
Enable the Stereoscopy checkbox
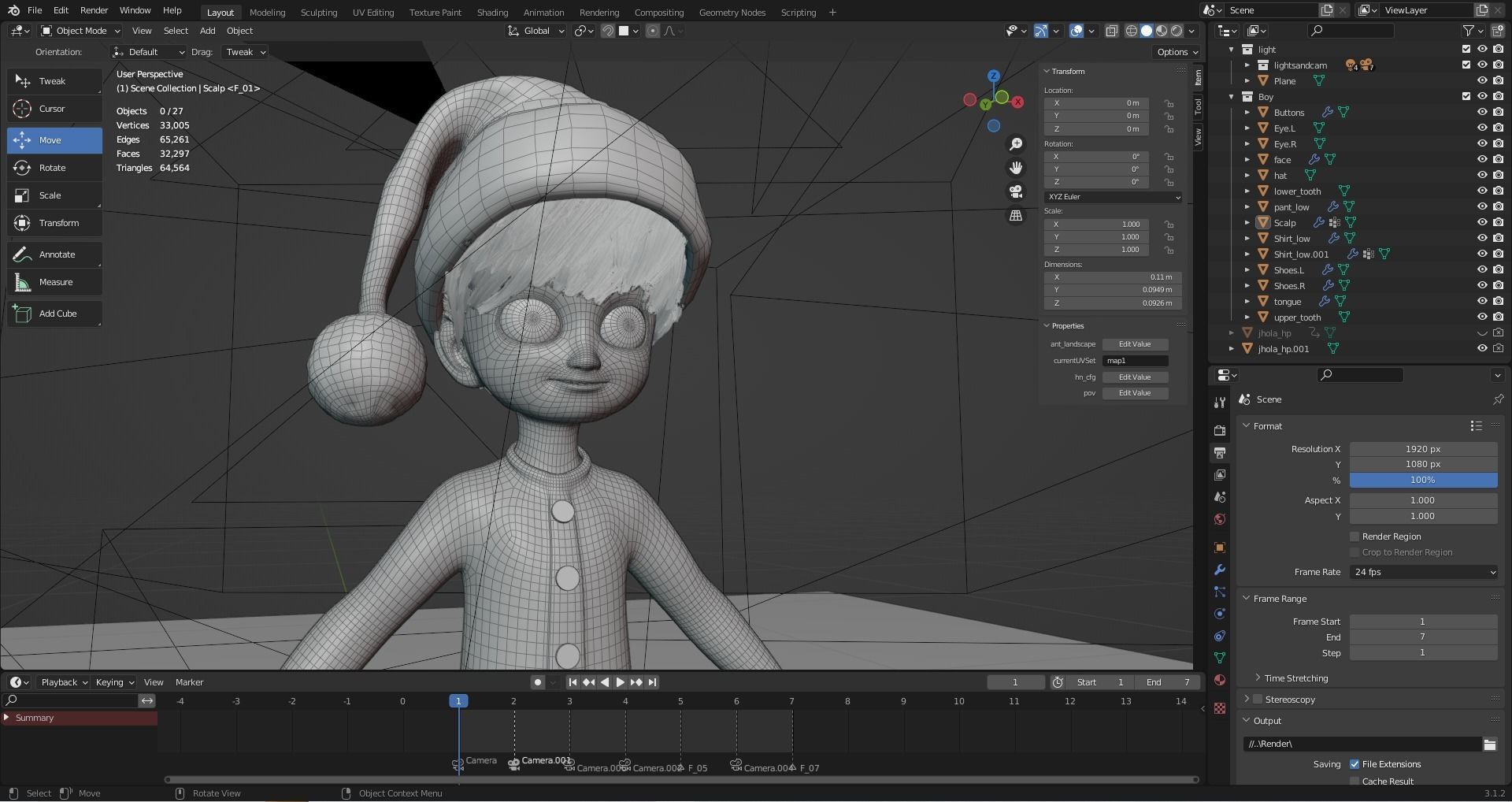pos(1258,700)
